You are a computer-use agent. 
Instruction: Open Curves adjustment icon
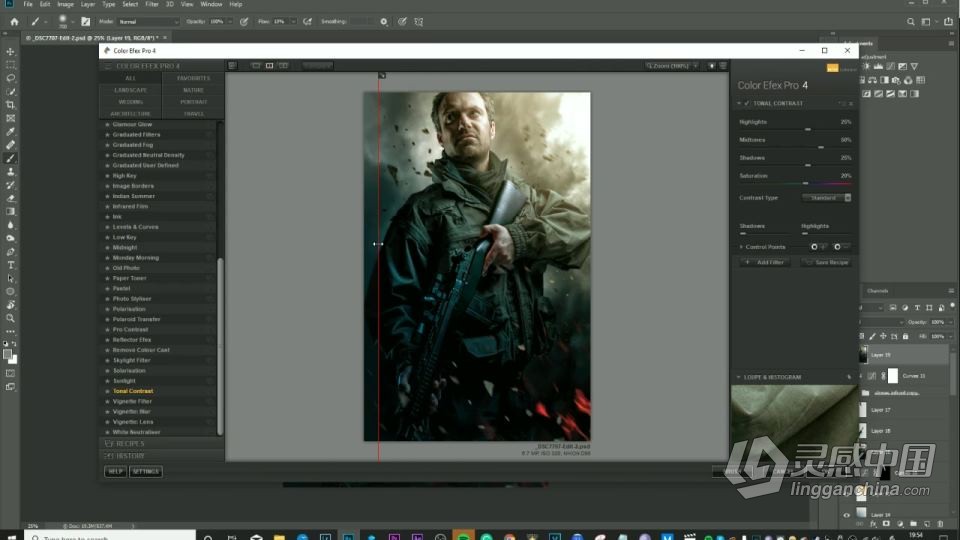[x=890, y=66]
